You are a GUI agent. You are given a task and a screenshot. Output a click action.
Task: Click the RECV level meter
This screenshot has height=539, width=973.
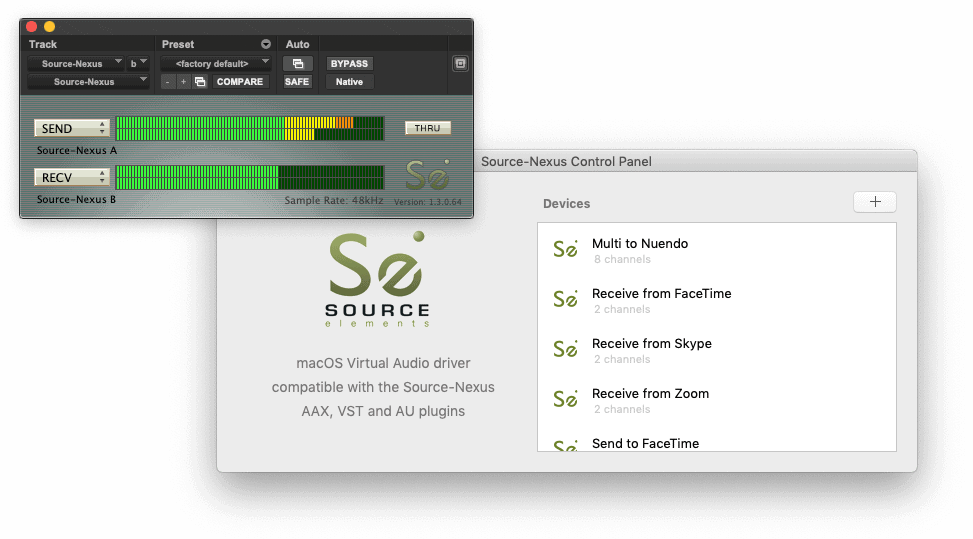coord(250,177)
